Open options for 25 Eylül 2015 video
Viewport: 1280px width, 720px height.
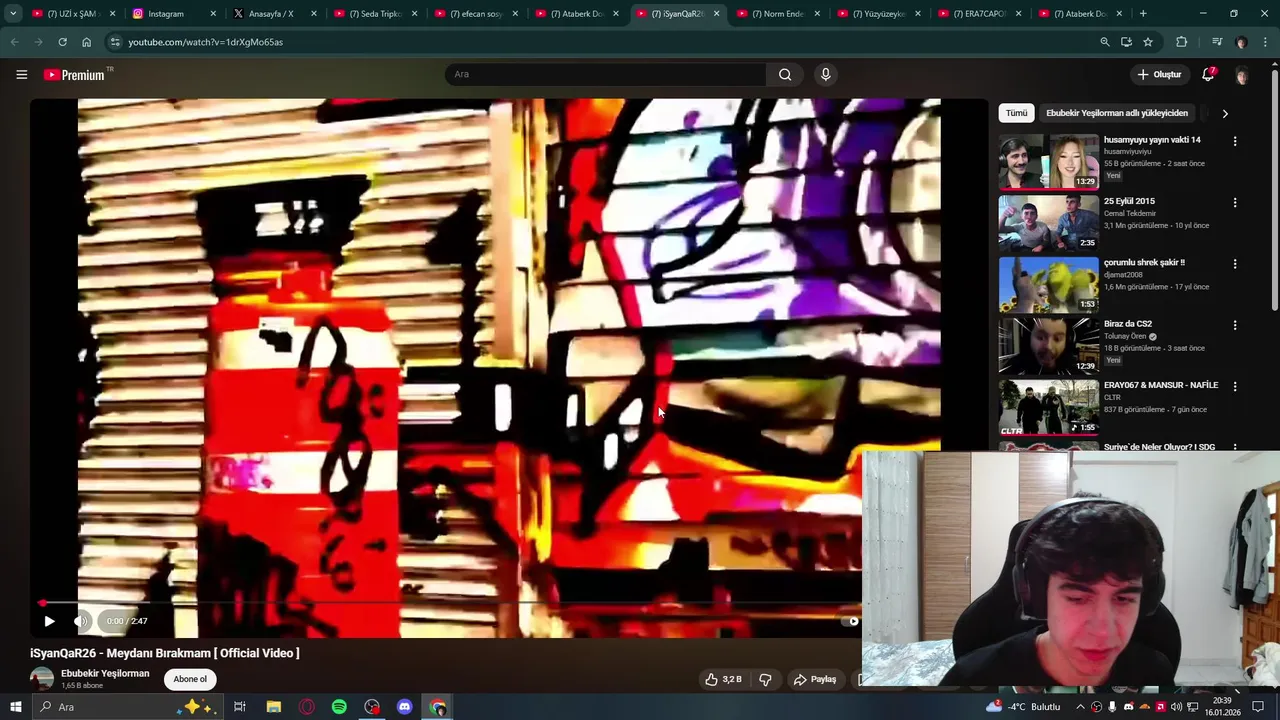pos(1235,202)
